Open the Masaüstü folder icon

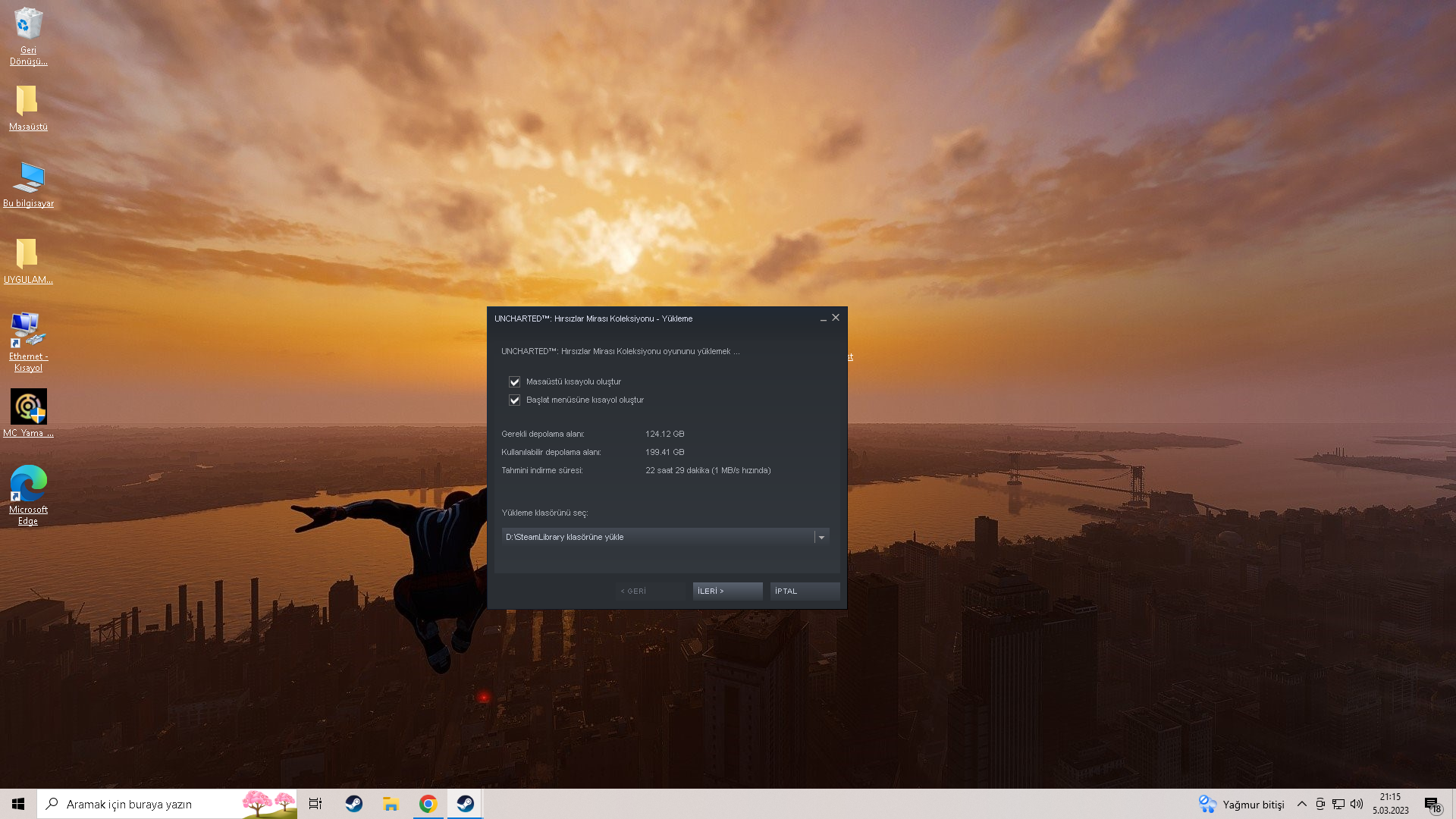coord(28,101)
